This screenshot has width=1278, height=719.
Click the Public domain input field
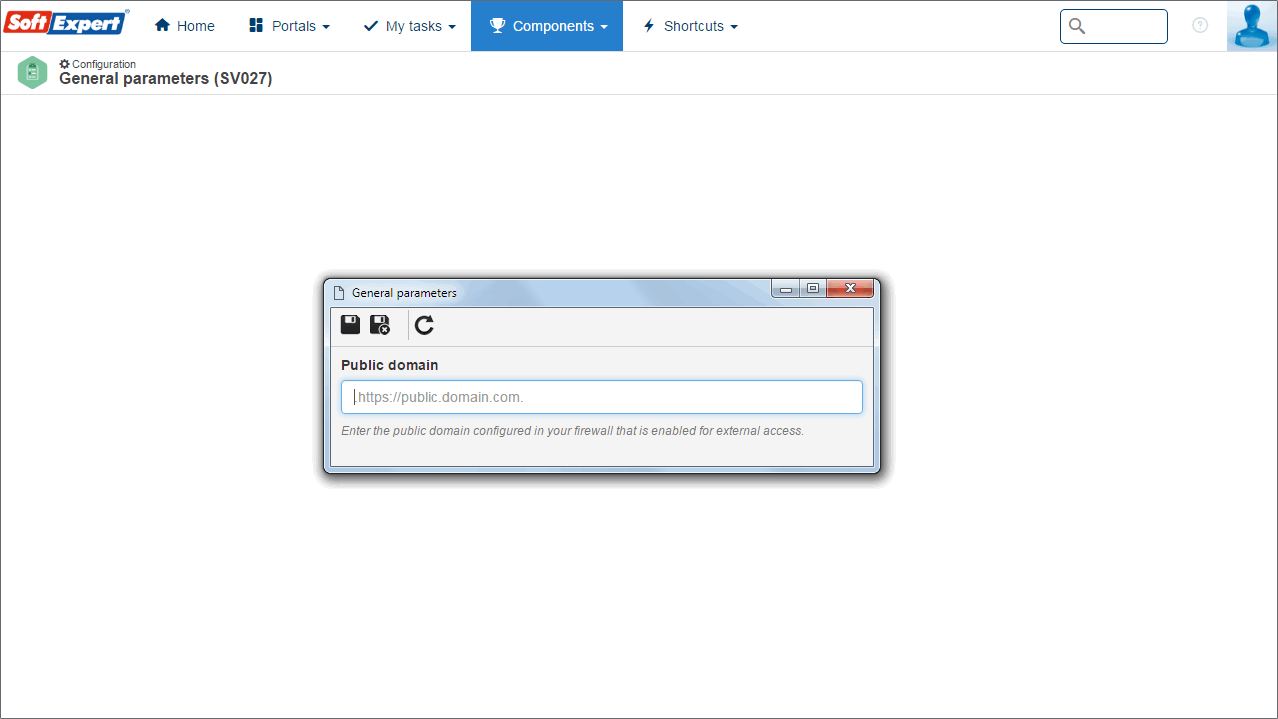[602, 397]
